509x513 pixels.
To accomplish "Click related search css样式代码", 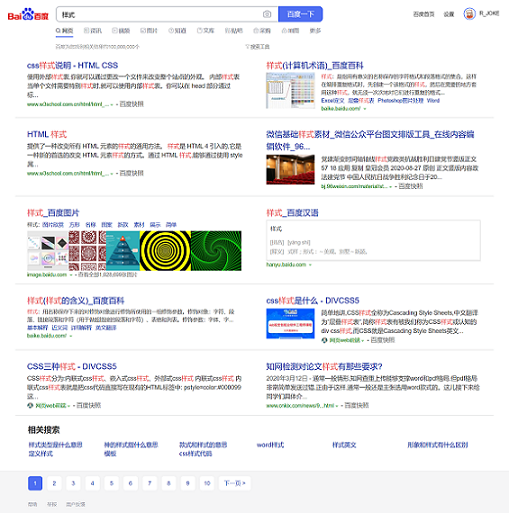I will coord(195,454).
